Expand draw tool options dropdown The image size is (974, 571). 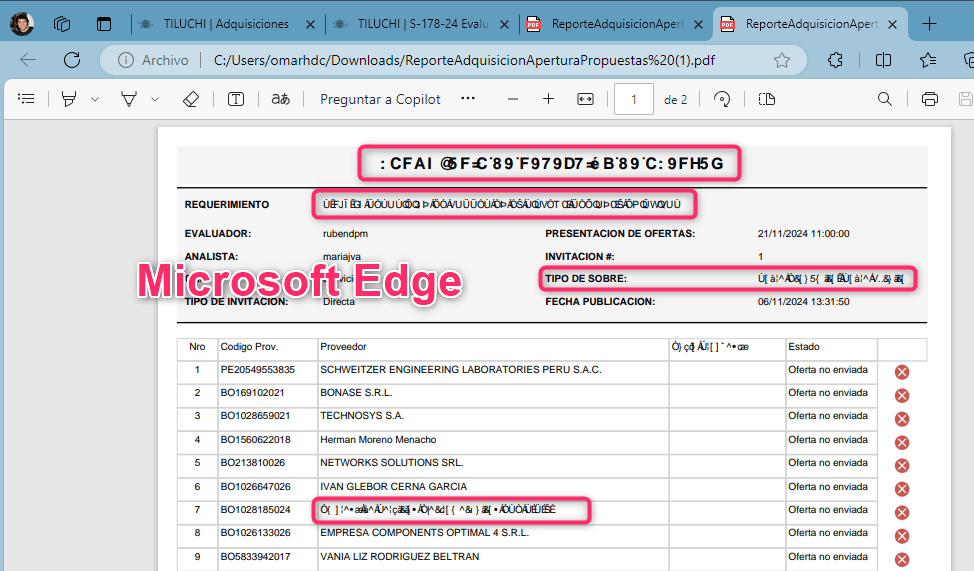[x=155, y=99]
